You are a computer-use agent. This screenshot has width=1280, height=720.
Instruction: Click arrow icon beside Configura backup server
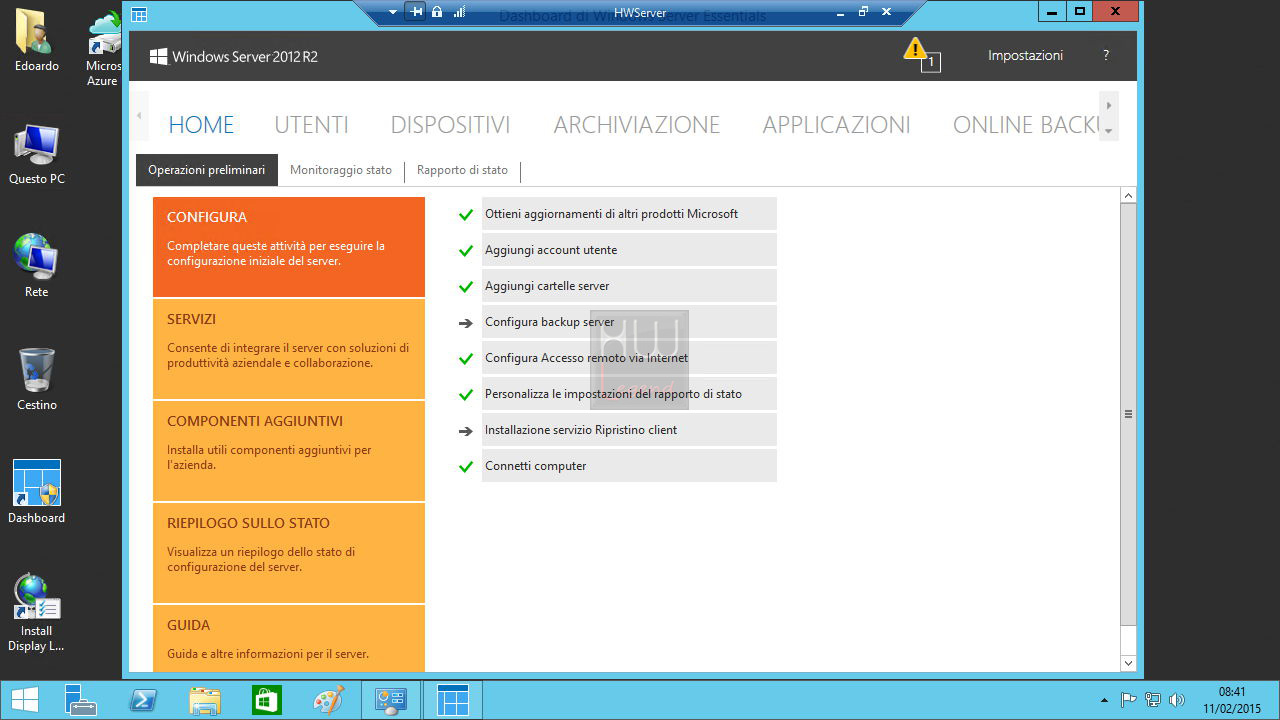coord(465,323)
